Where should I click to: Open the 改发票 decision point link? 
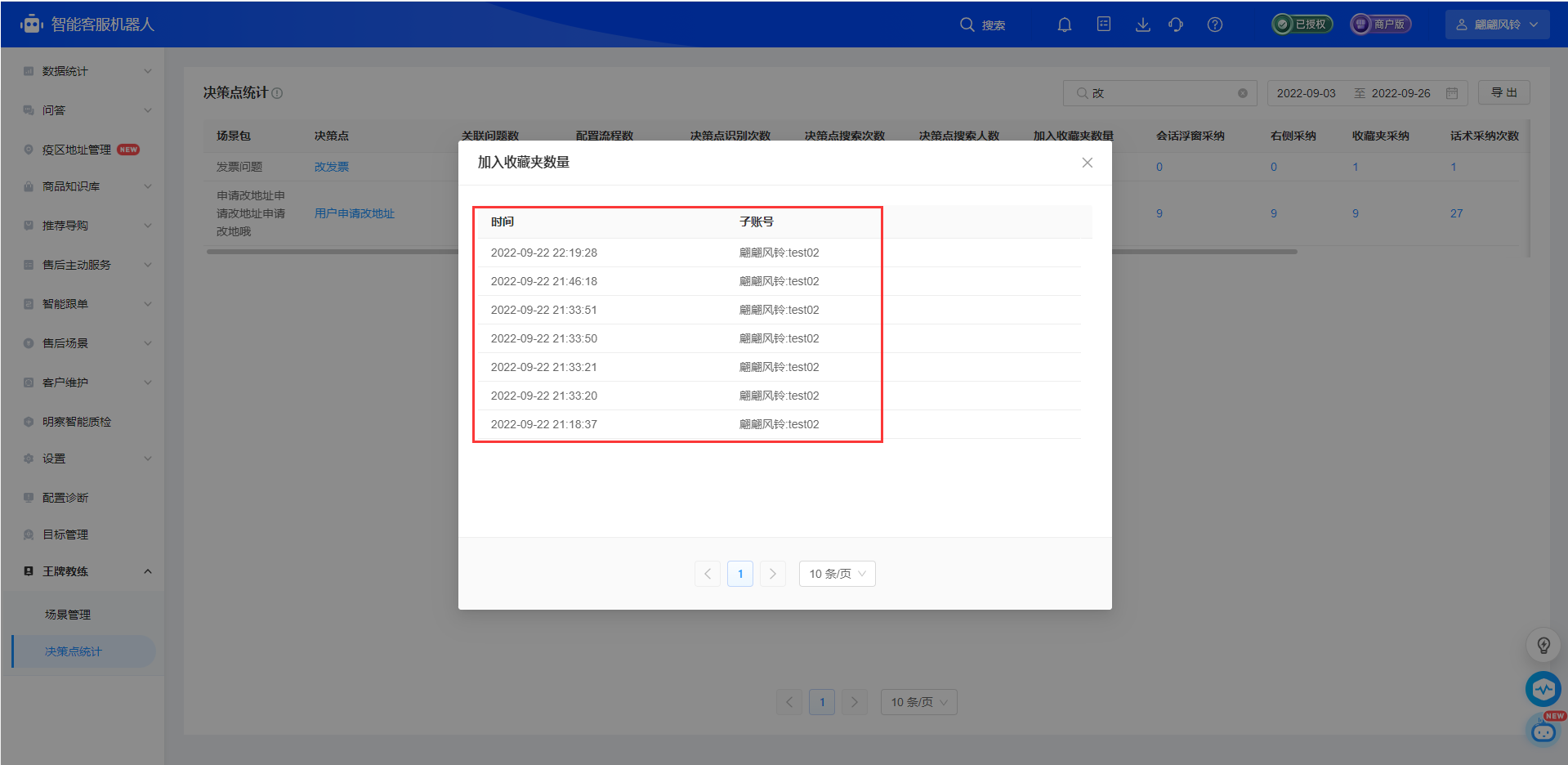[x=332, y=167]
